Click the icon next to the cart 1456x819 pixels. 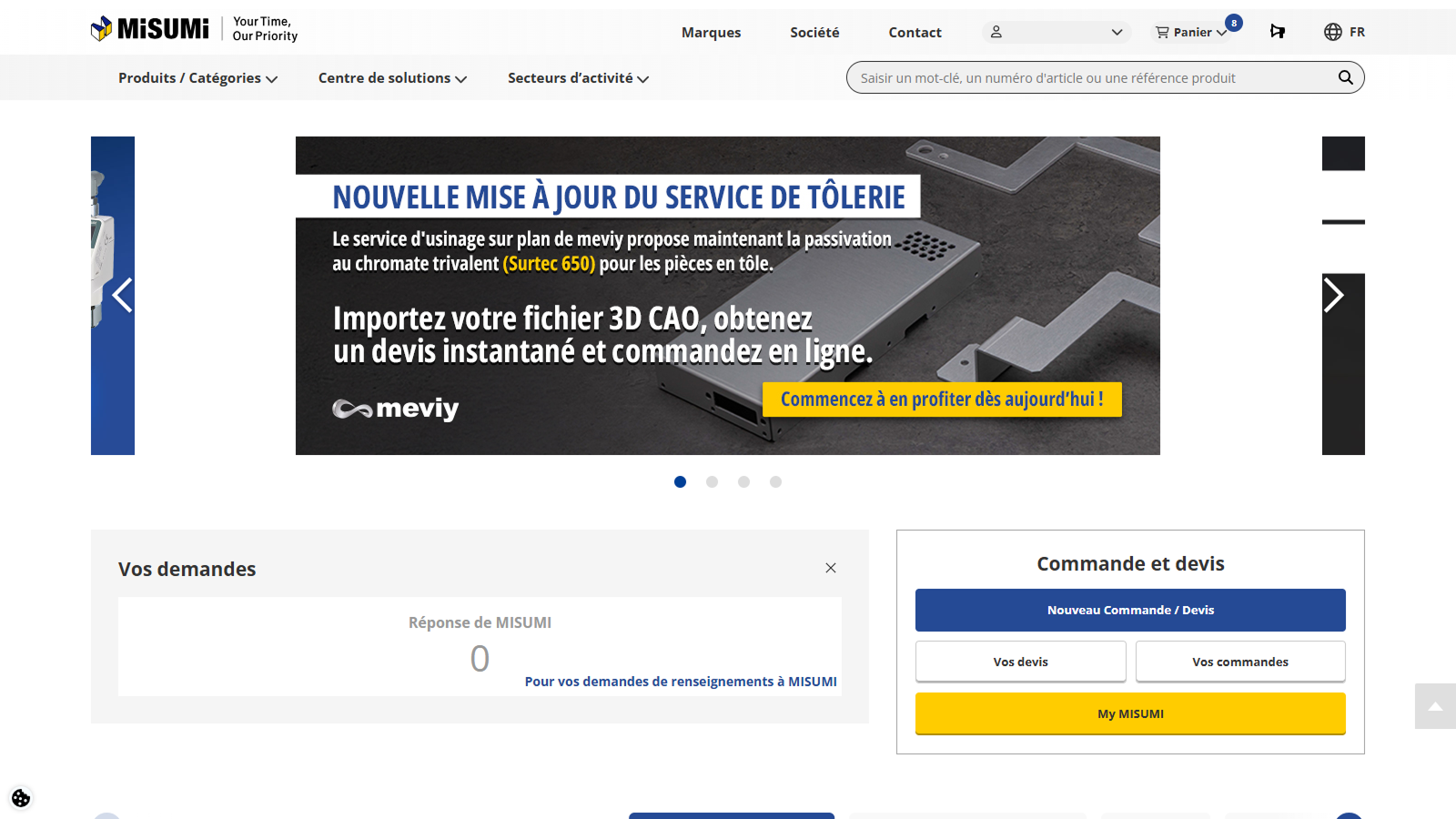pos(1278,32)
